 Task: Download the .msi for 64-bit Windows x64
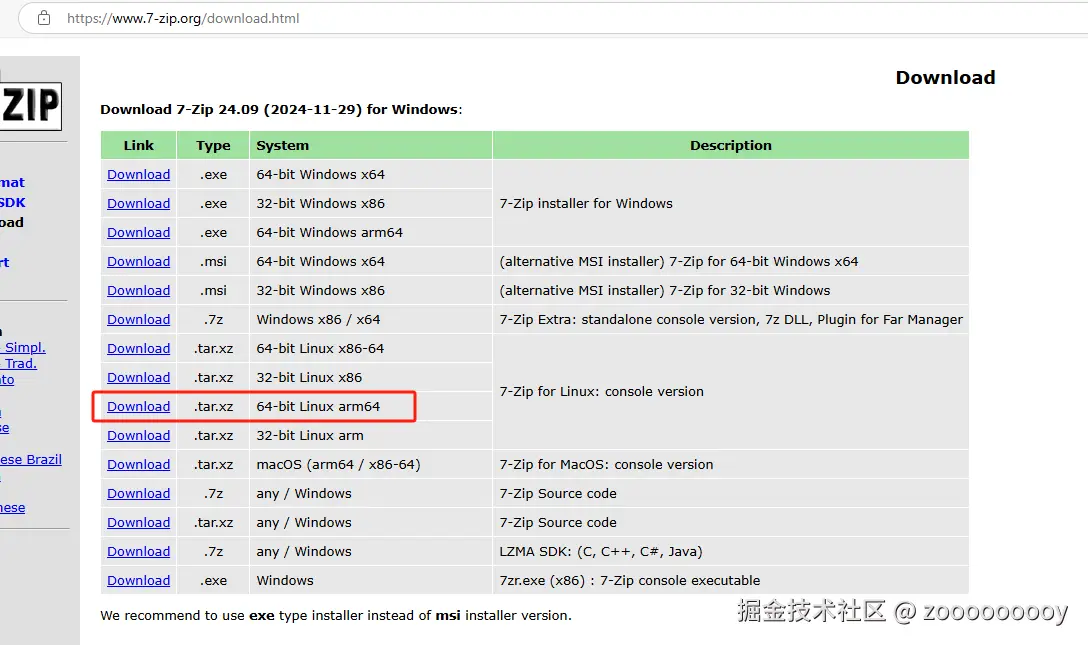pos(139,262)
